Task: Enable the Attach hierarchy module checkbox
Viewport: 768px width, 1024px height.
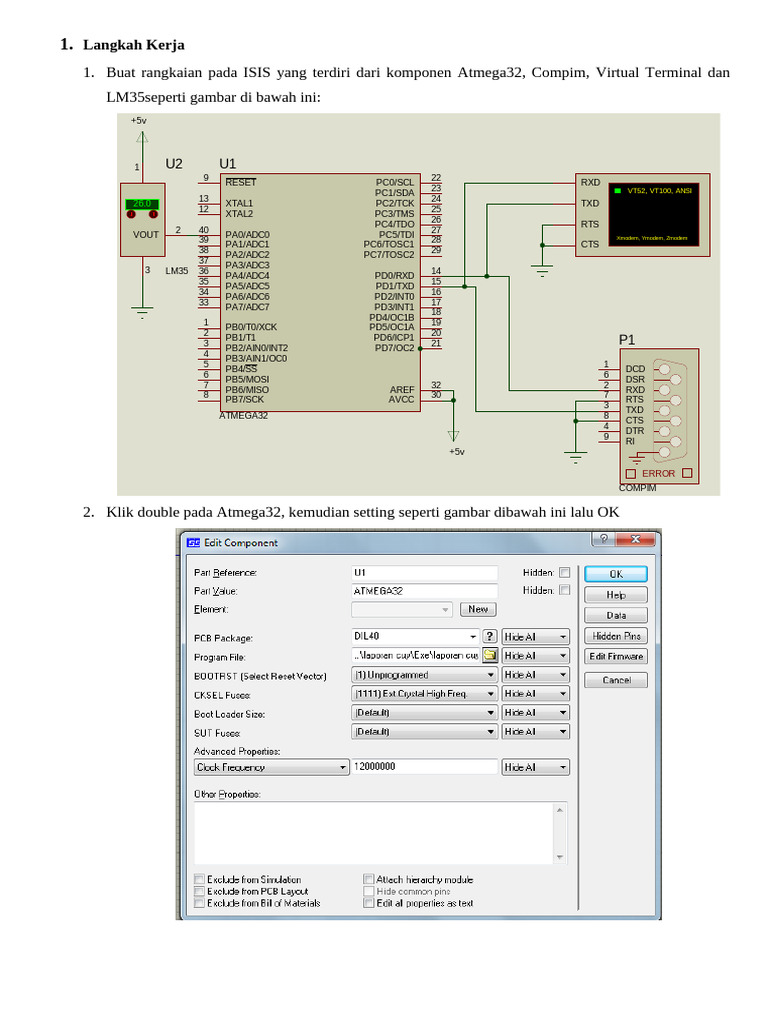Action: (368, 880)
